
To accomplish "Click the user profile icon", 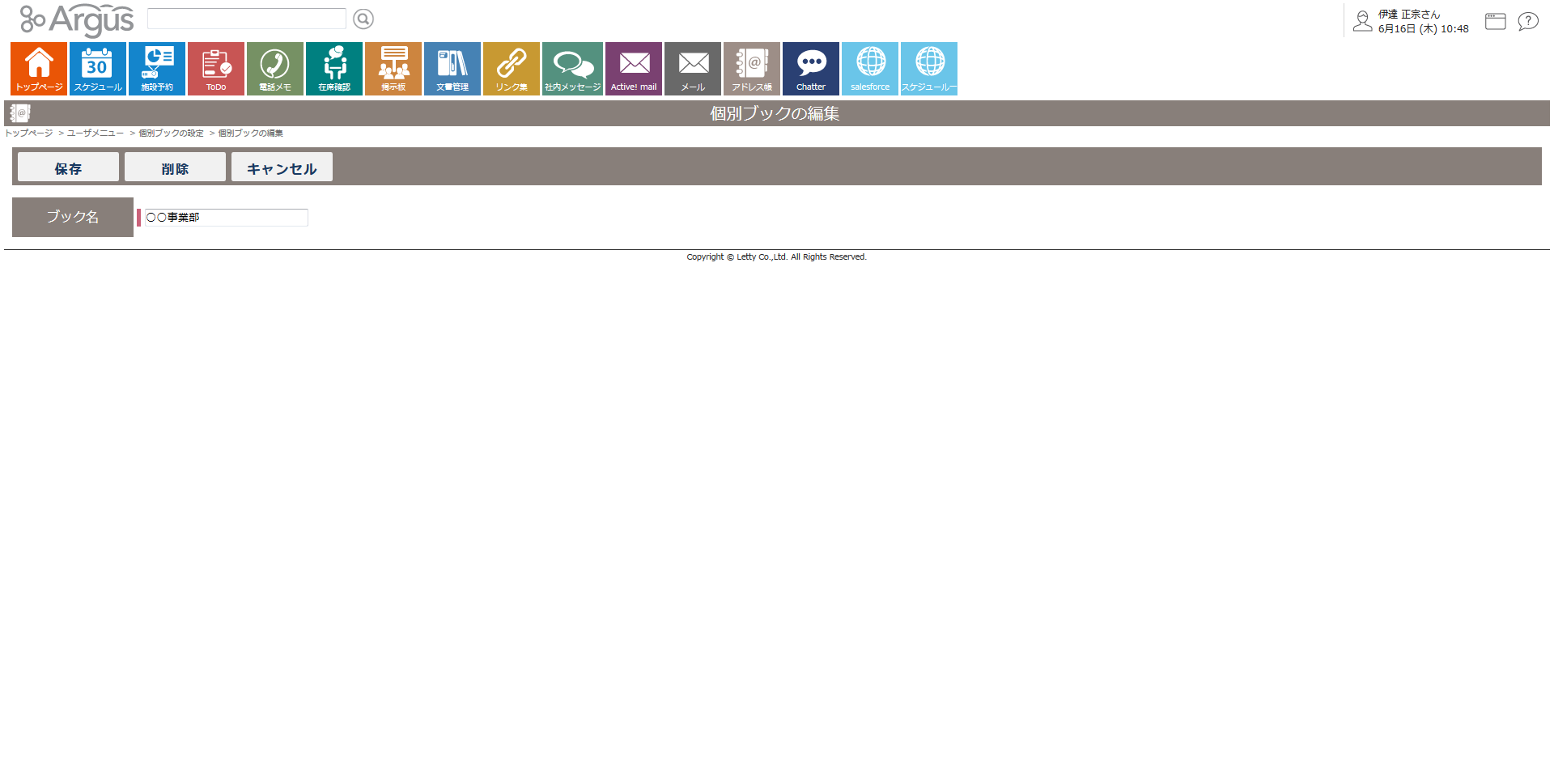I will 1363,21.
